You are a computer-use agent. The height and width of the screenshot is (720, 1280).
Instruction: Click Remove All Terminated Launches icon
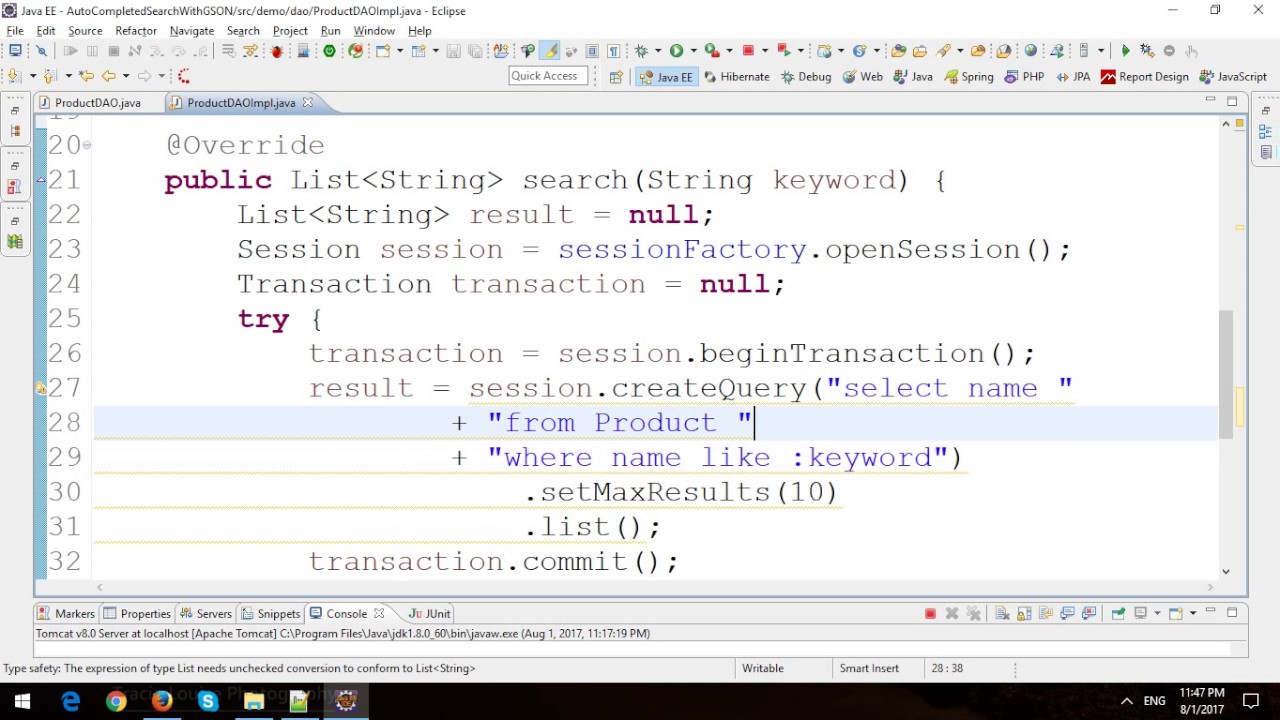pos(973,613)
